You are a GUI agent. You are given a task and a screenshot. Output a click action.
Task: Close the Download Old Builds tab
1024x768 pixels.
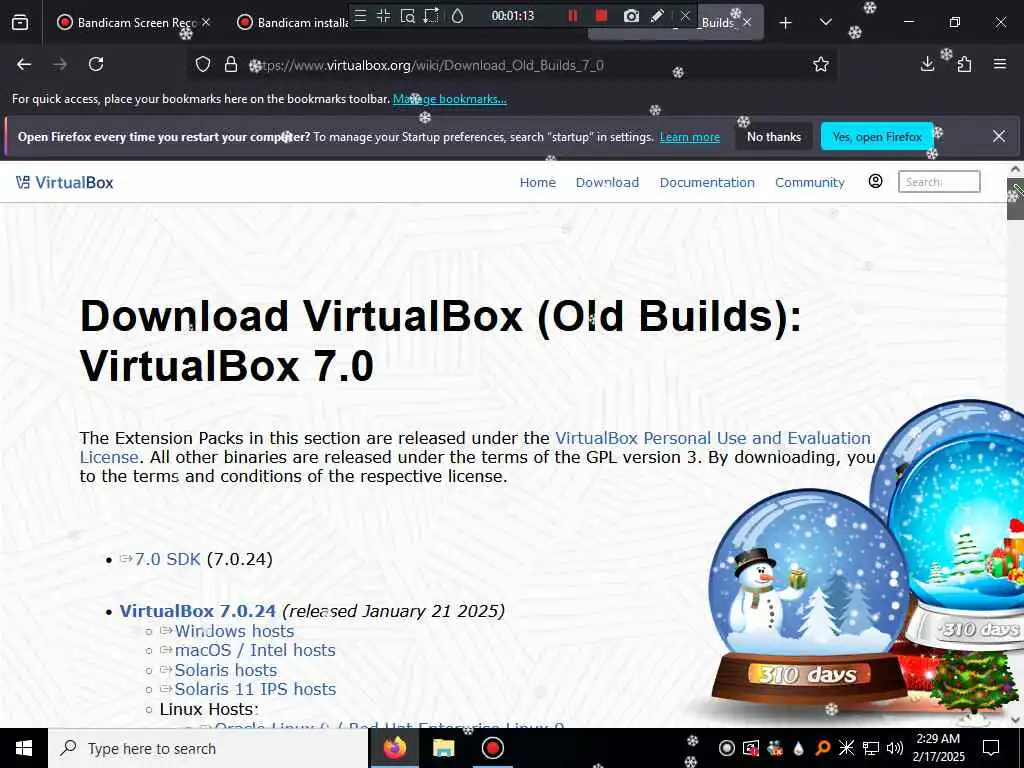click(747, 22)
